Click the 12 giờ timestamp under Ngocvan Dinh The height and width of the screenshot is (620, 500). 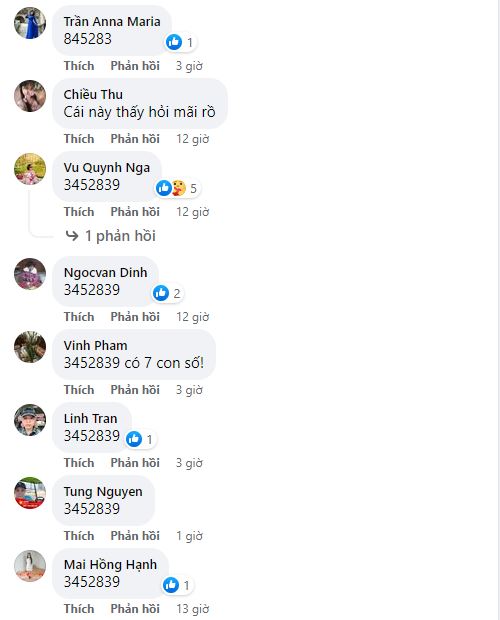[x=192, y=317]
